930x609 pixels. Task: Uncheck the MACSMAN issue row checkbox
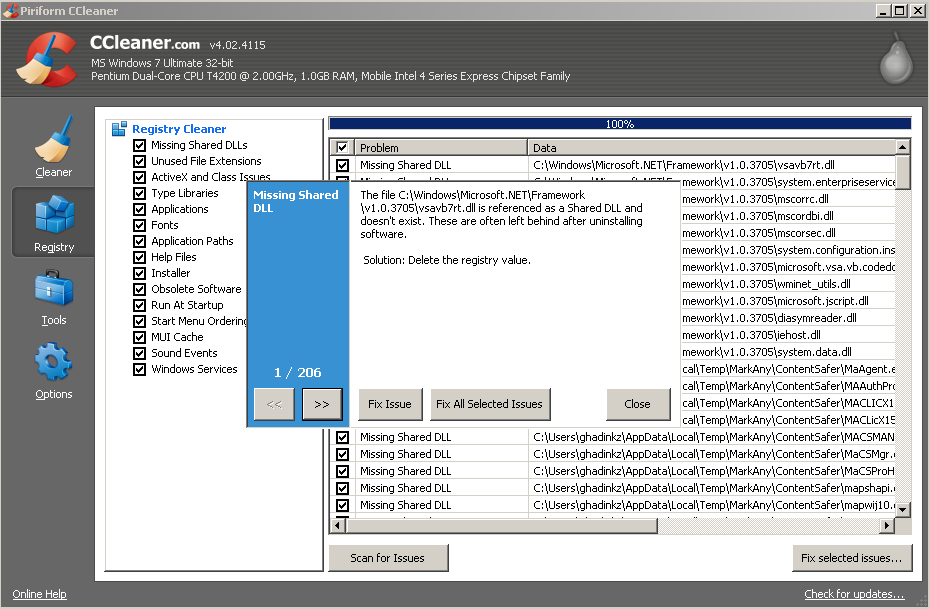point(342,437)
